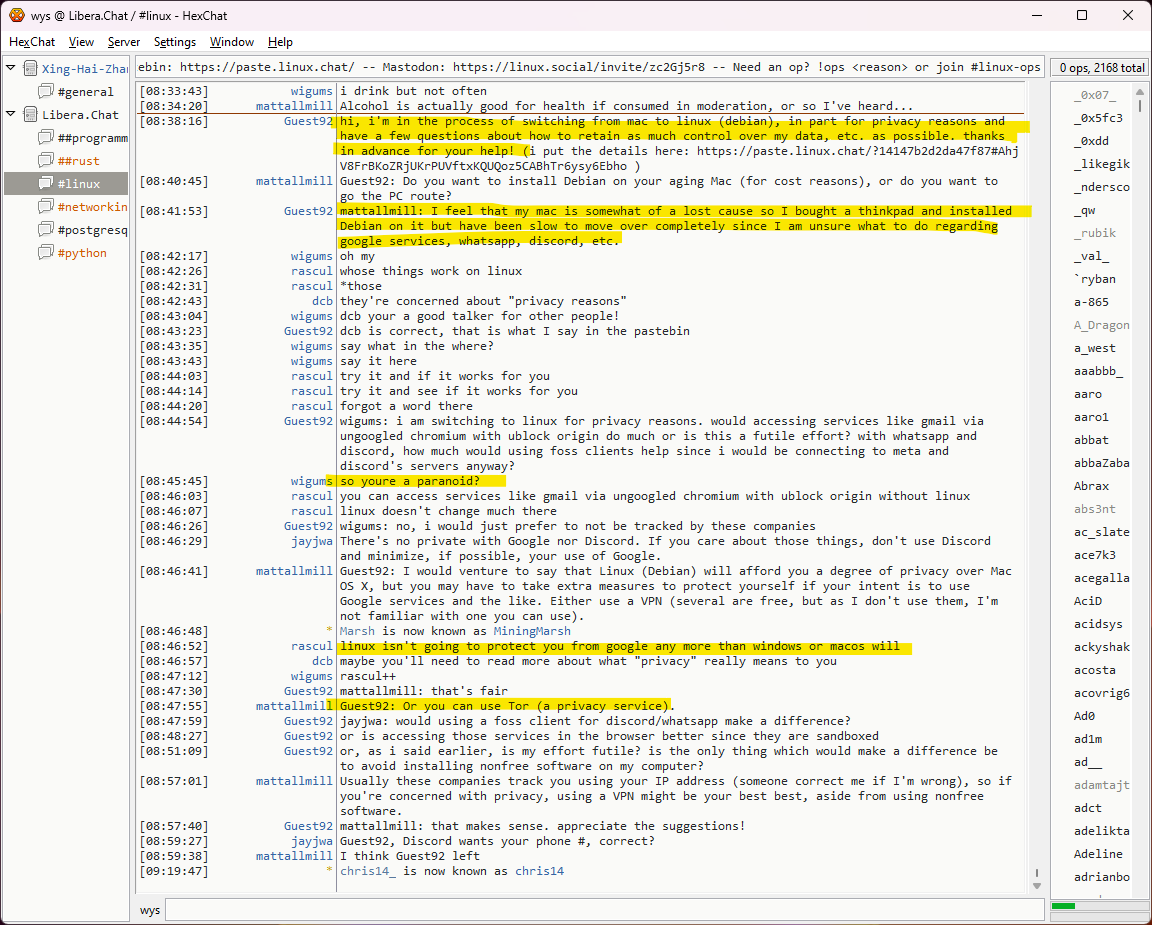
Task: Click the #general channel icon
Action: (46, 92)
